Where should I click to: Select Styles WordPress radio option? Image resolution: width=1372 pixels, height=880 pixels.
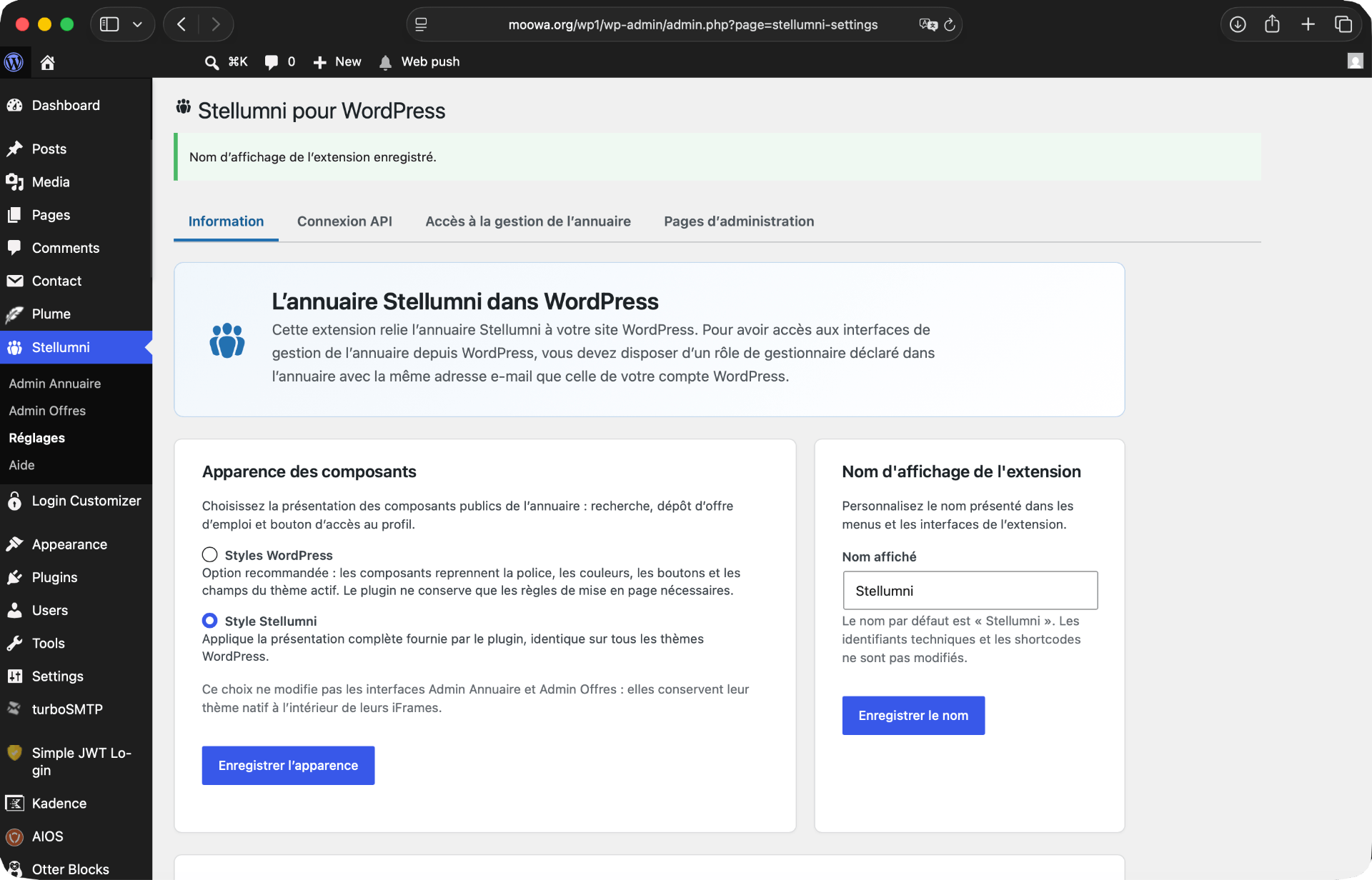[x=209, y=554]
